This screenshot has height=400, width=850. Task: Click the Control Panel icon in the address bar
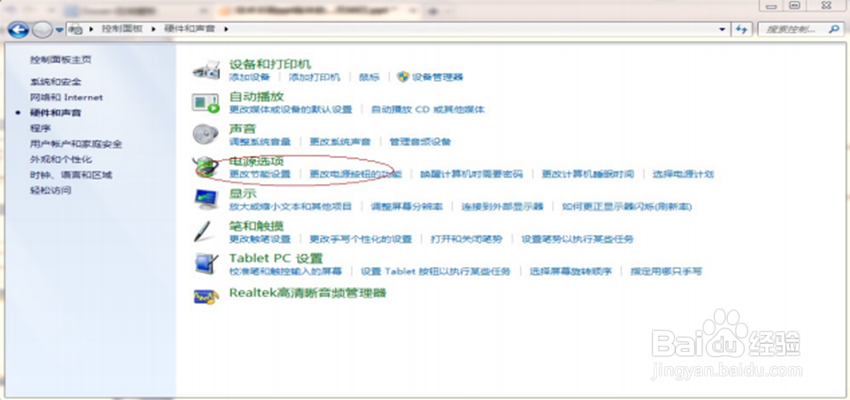pos(77,29)
